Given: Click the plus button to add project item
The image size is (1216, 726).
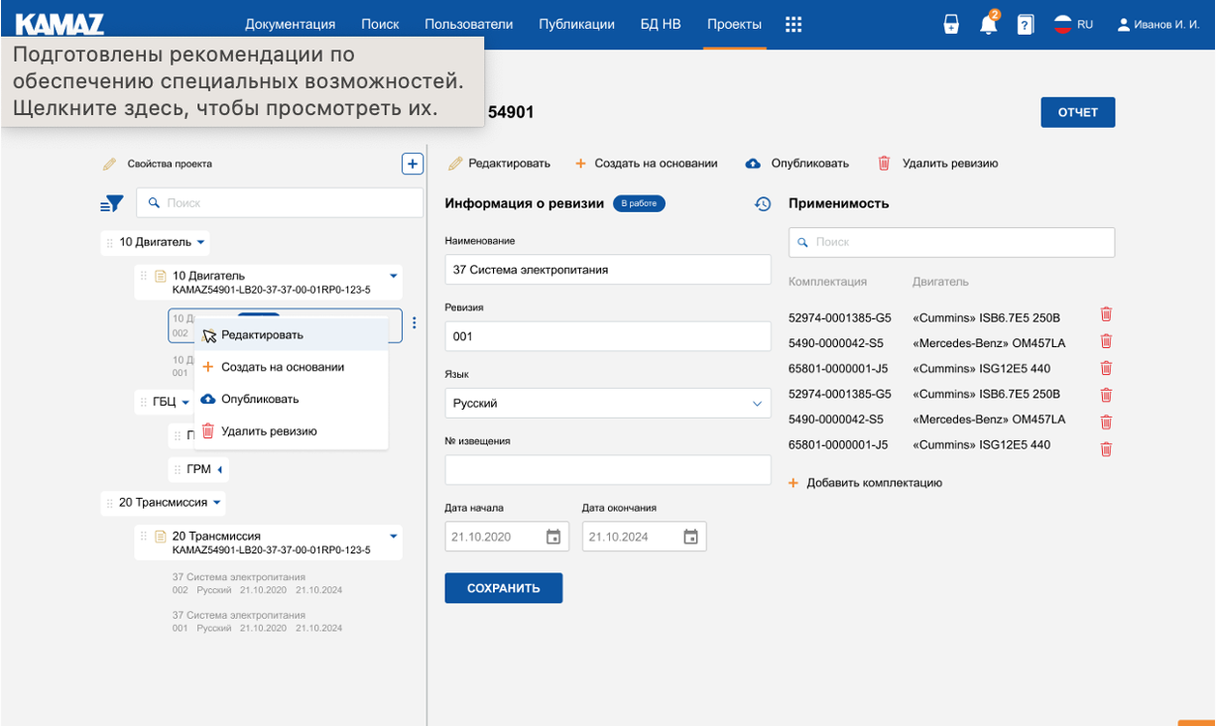Looking at the screenshot, I should click(412, 164).
